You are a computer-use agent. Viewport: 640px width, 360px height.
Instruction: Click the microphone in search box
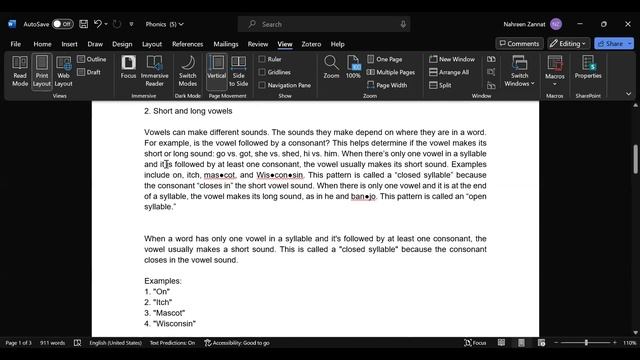coord(403,24)
